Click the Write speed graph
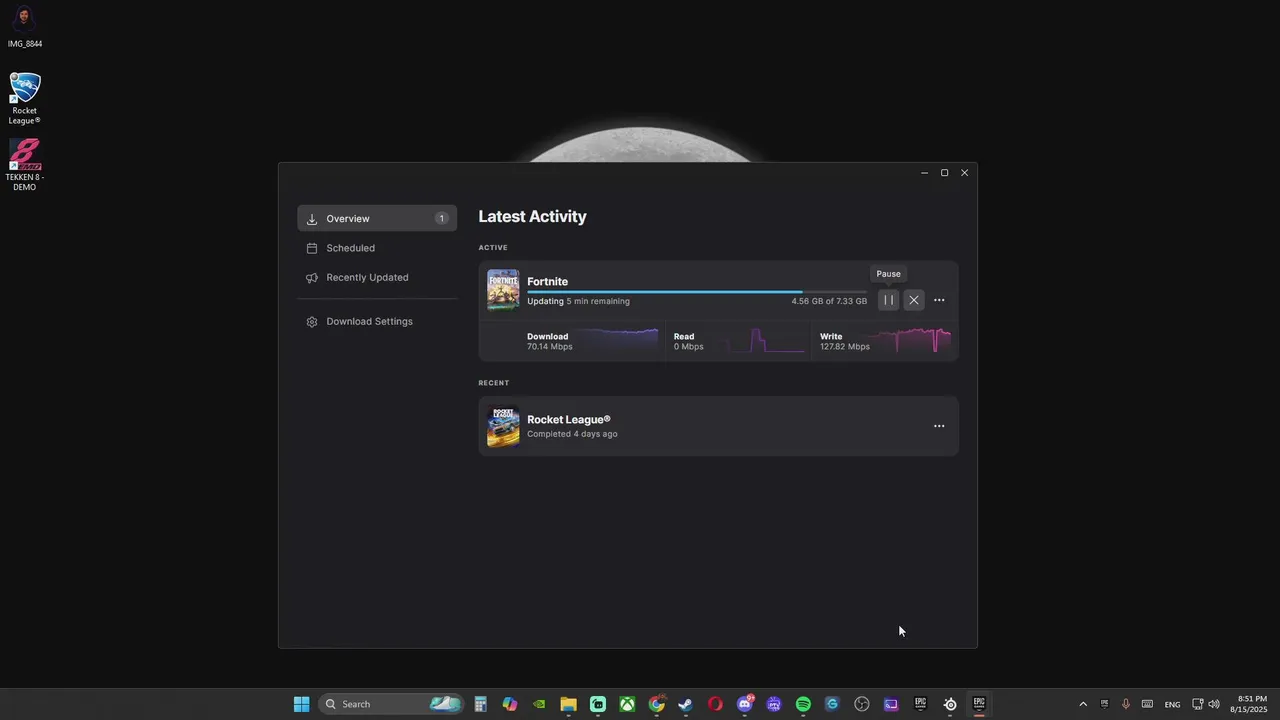The image size is (1280, 720). [x=911, y=340]
